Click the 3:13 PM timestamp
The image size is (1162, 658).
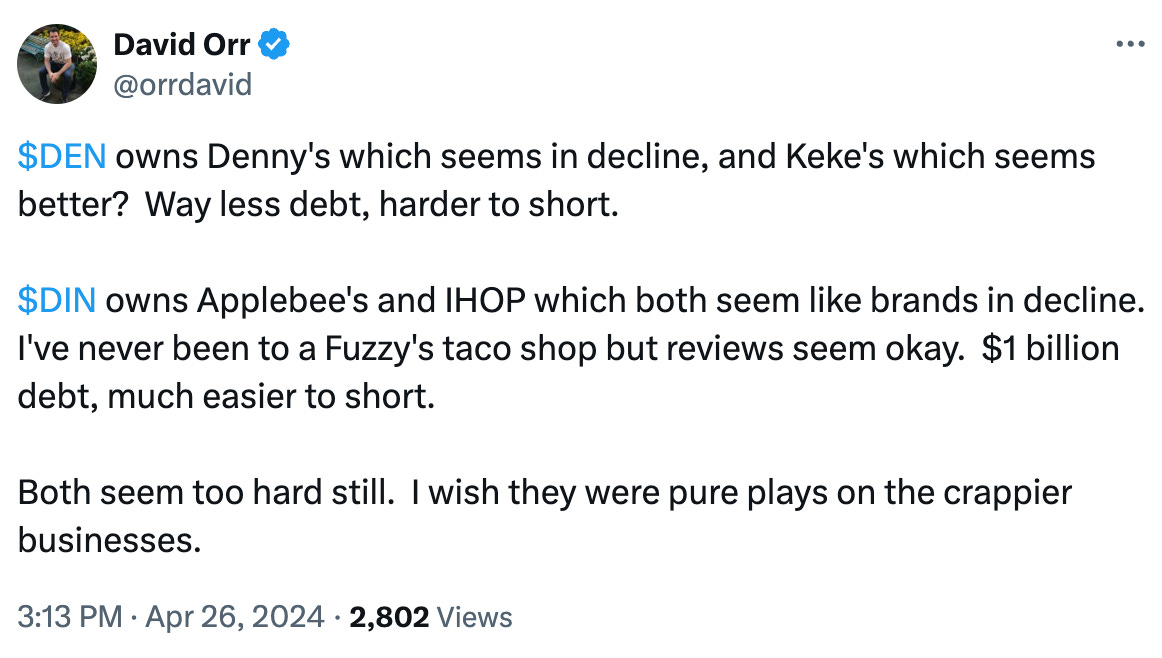coord(70,617)
